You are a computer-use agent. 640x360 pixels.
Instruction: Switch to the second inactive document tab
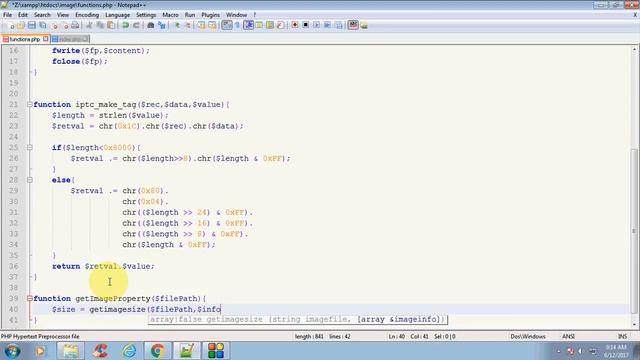70,39
